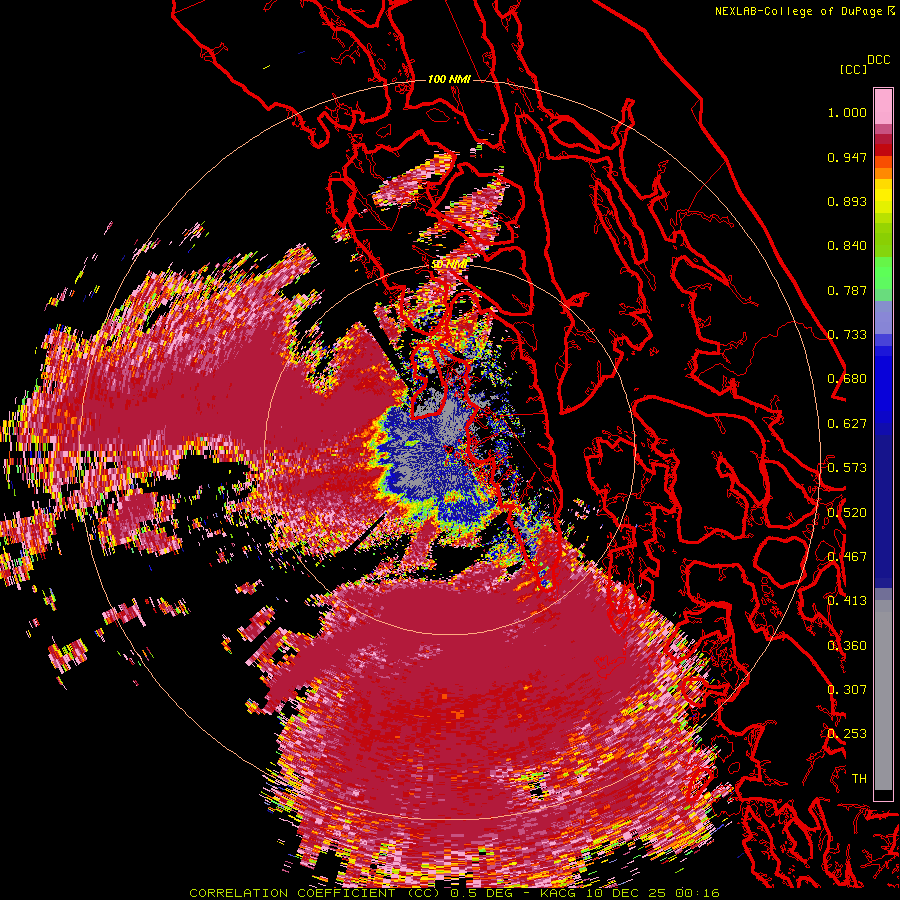Click the TH threshold label on legend
900x900 pixels.
coord(859,779)
